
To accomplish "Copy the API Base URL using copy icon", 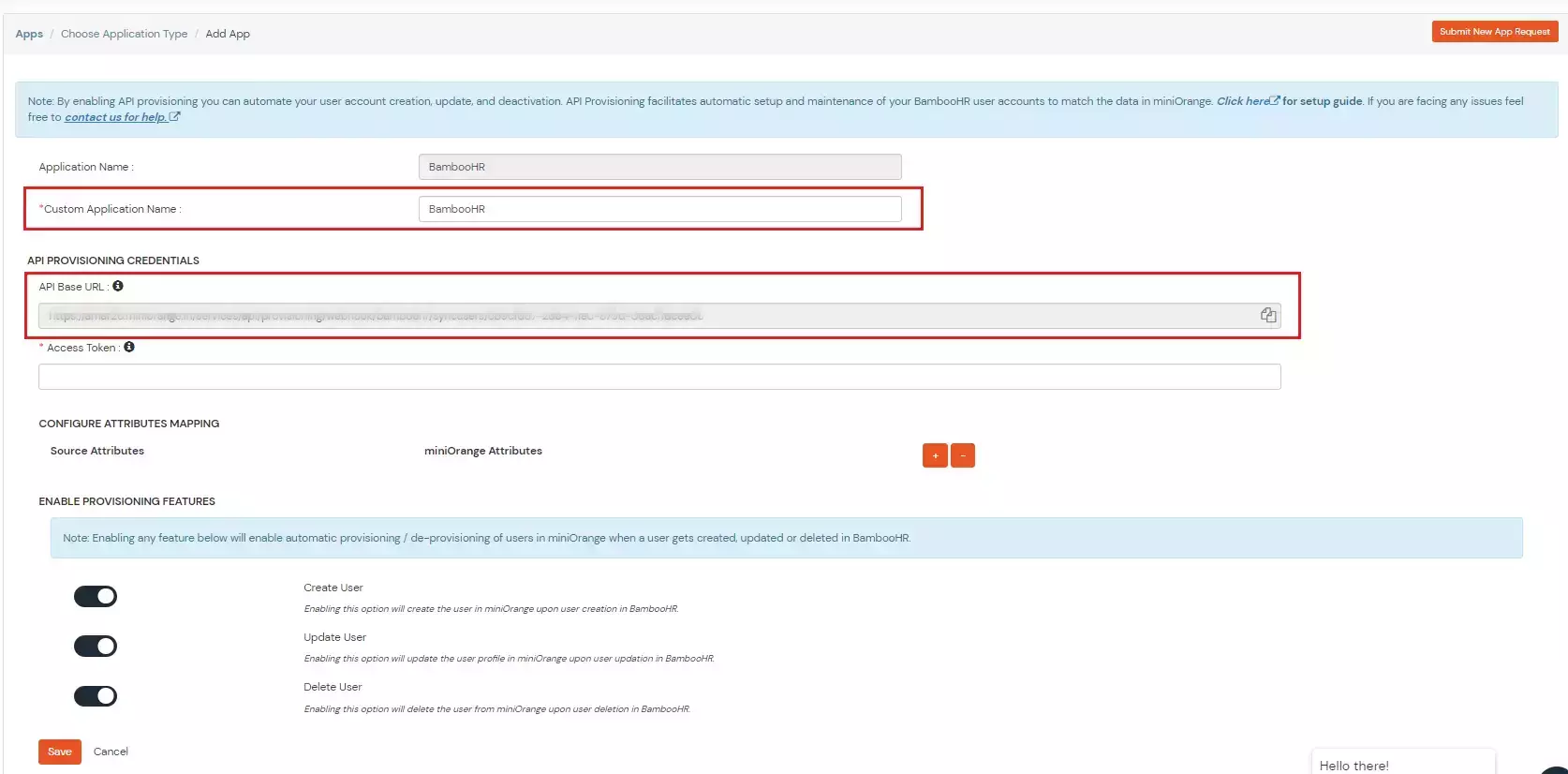I will click(1268, 316).
